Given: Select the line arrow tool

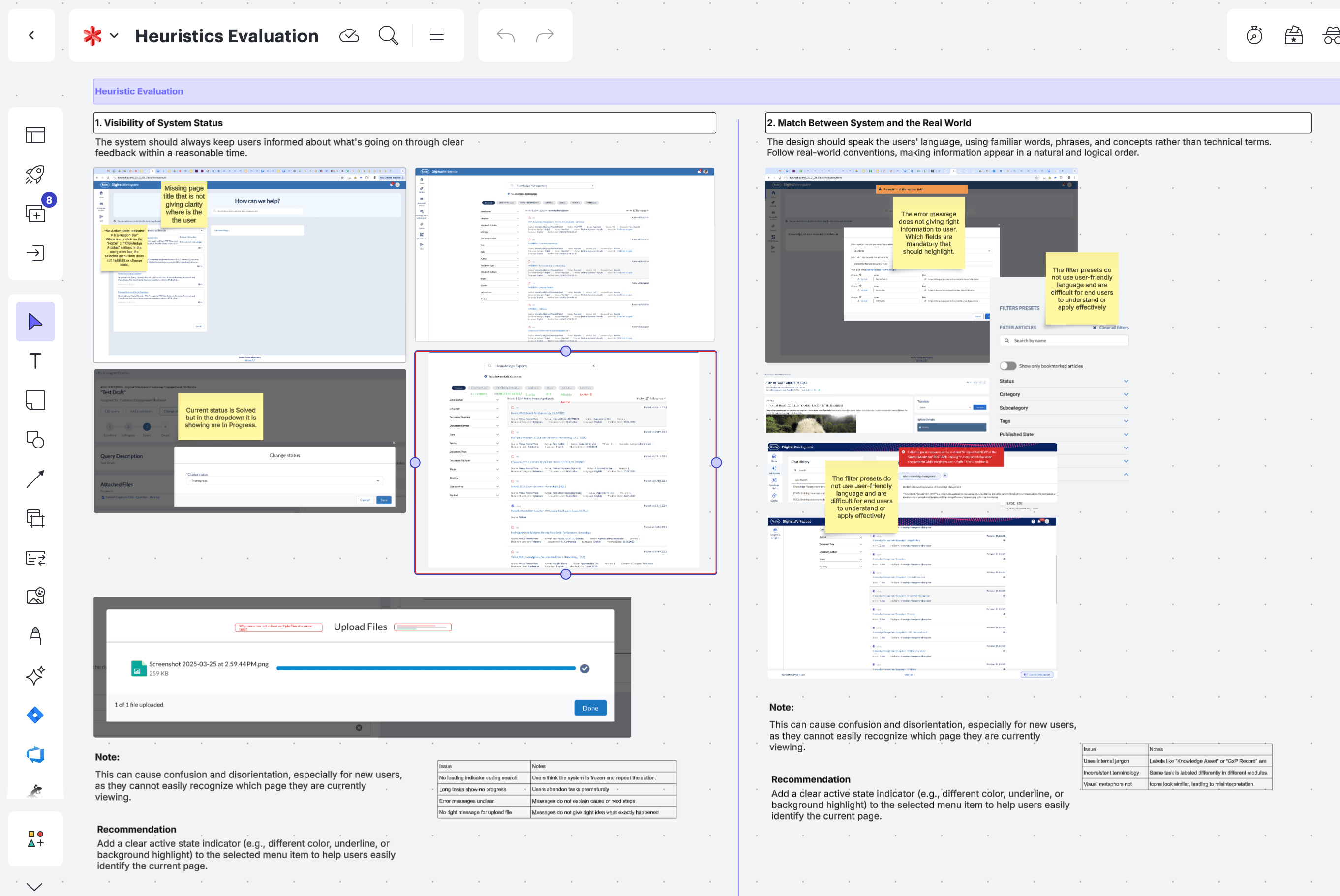Looking at the screenshot, I should [35, 479].
